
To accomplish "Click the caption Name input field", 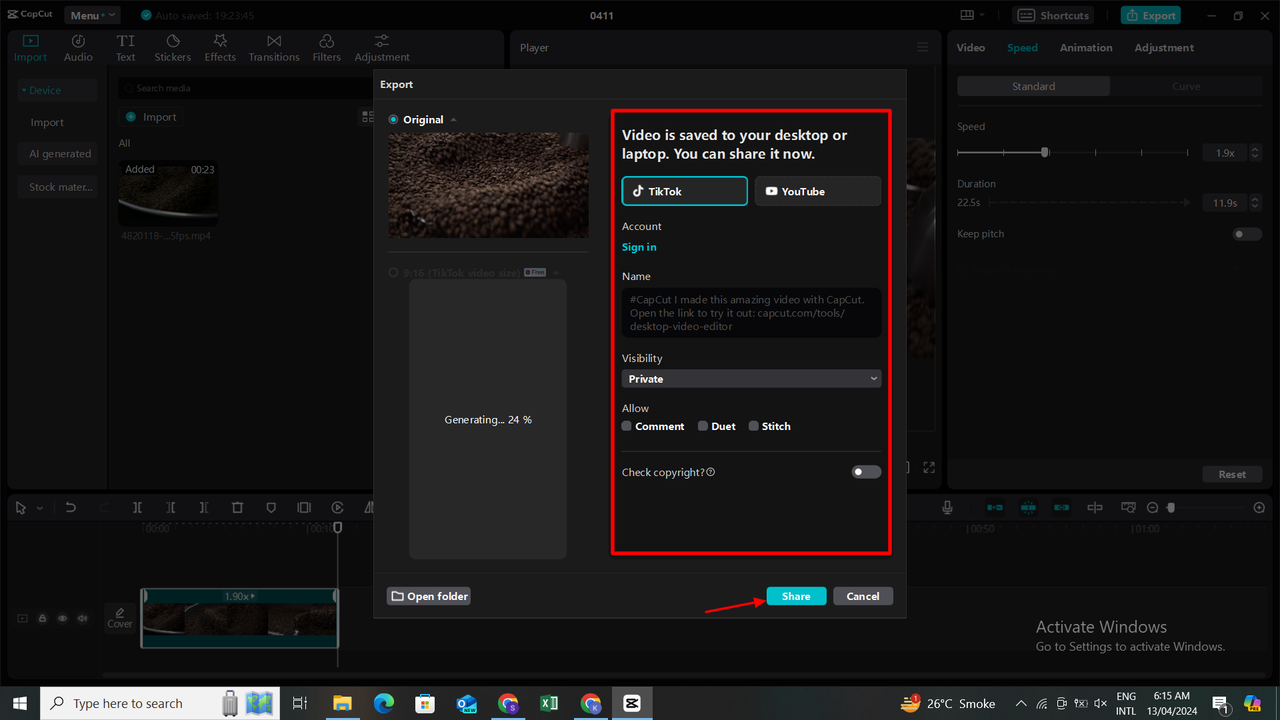I will point(750,312).
